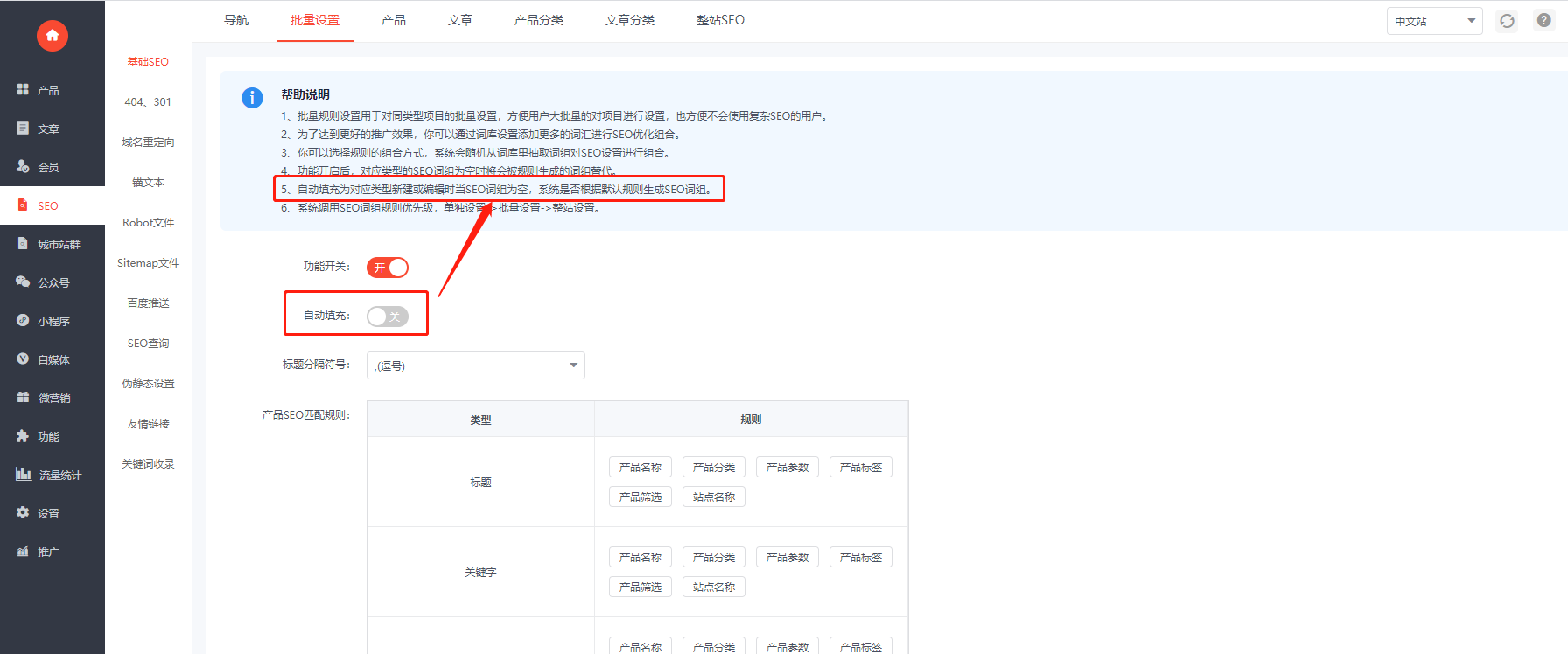Select the 产品名称 tag in the 标题 row

click(x=640, y=467)
